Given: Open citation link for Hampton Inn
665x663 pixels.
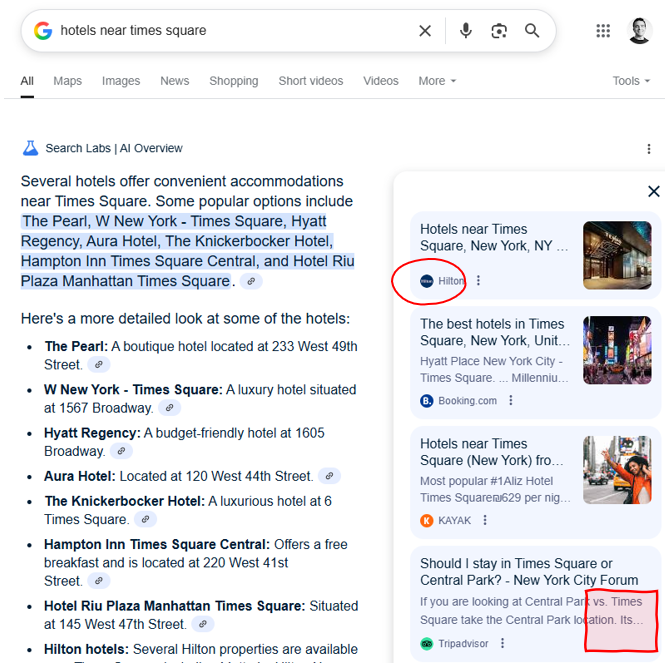Looking at the screenshot, I should coord(98,581).
